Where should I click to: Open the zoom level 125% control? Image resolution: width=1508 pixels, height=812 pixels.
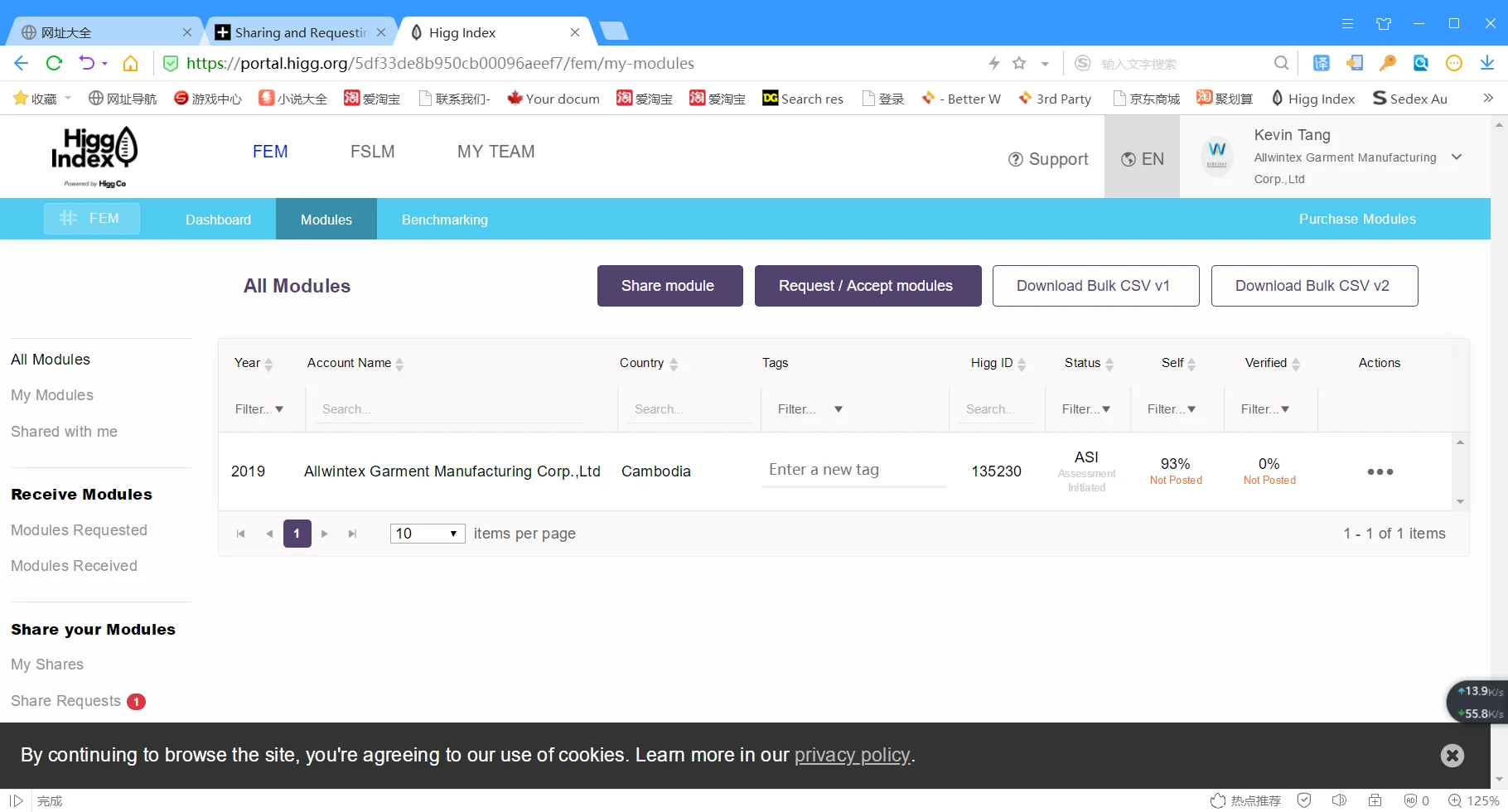(x=1474, y=800)
